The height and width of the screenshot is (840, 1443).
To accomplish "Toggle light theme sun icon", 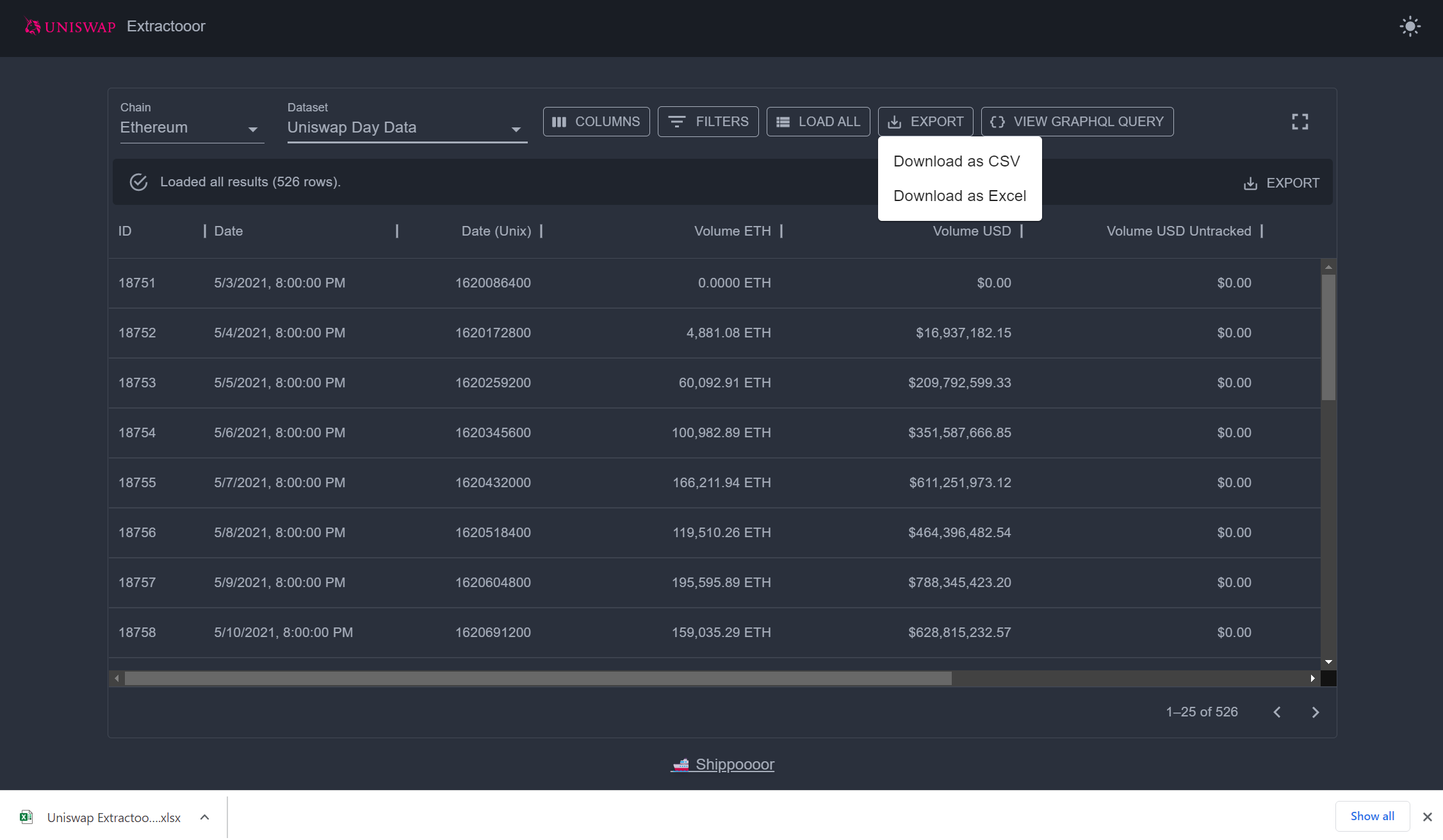I will coord(1410,26).
